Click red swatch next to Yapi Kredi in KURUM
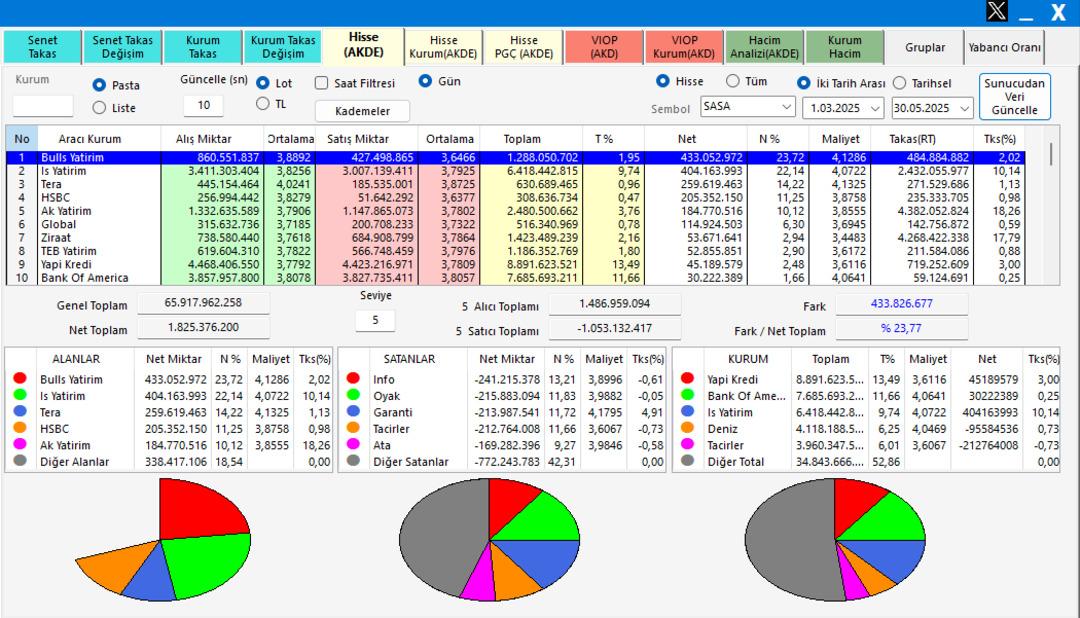The height and width of the screenshot is (618, 1080). 687,378
